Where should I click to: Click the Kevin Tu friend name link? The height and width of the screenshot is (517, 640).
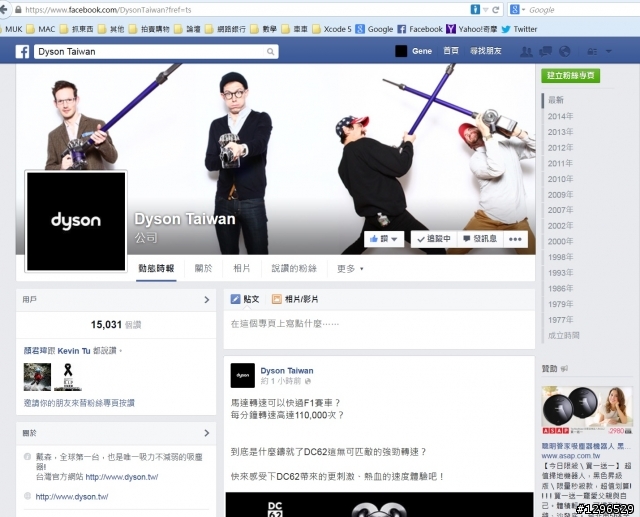(x=74, y=351)
